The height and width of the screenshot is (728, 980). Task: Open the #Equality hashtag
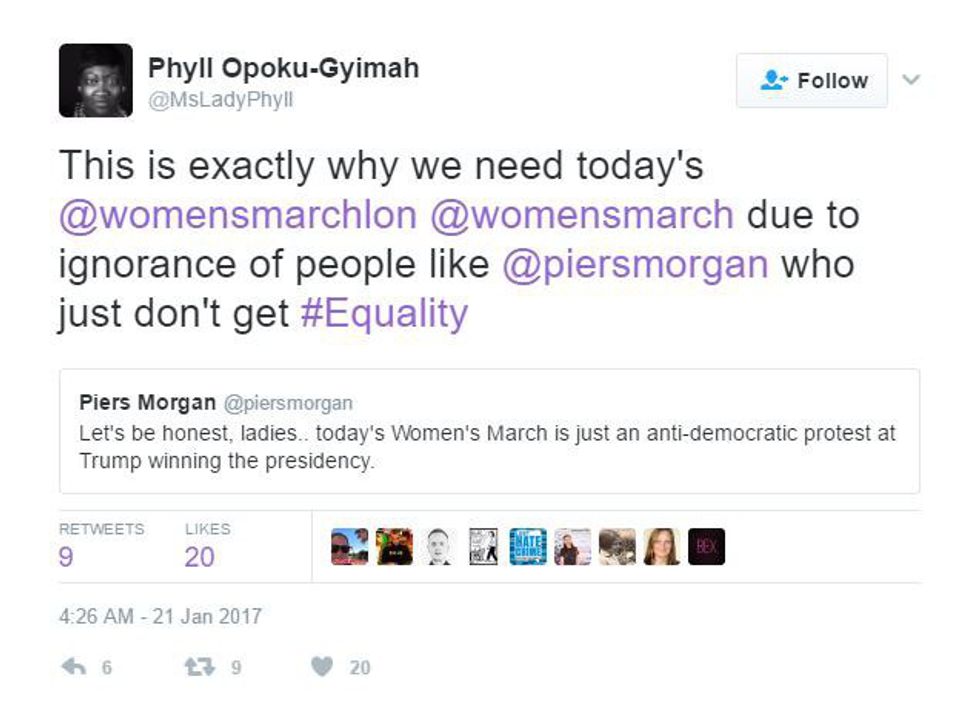(x=384, y=314)
